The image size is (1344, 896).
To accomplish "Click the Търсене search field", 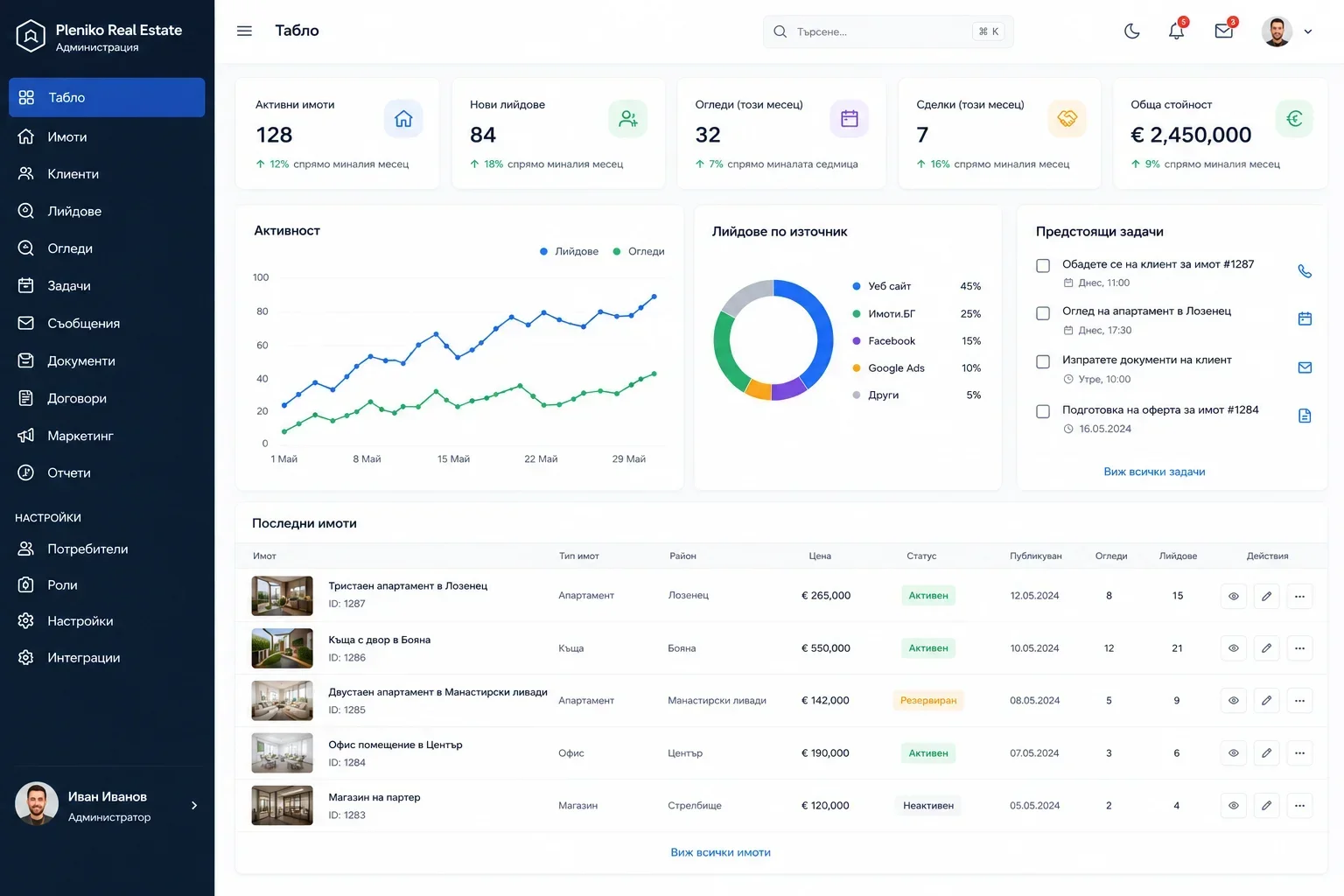I will [x=888, y=31].
